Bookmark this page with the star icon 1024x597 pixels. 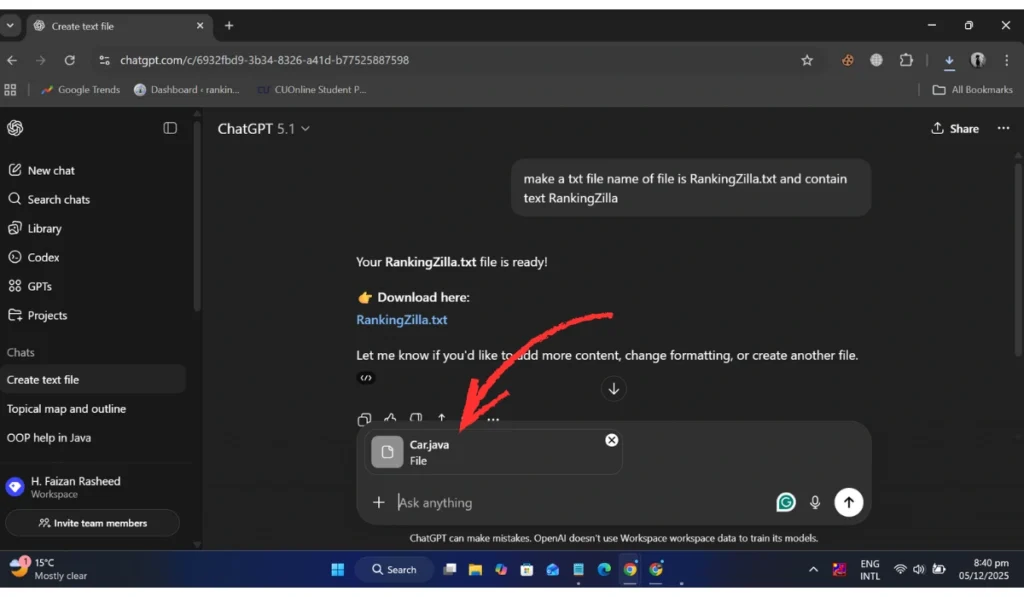click(807, 60)
